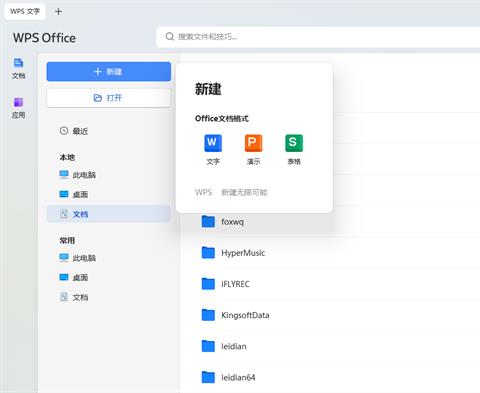Open the 应用 apps section in the left rail

point(18,108)
